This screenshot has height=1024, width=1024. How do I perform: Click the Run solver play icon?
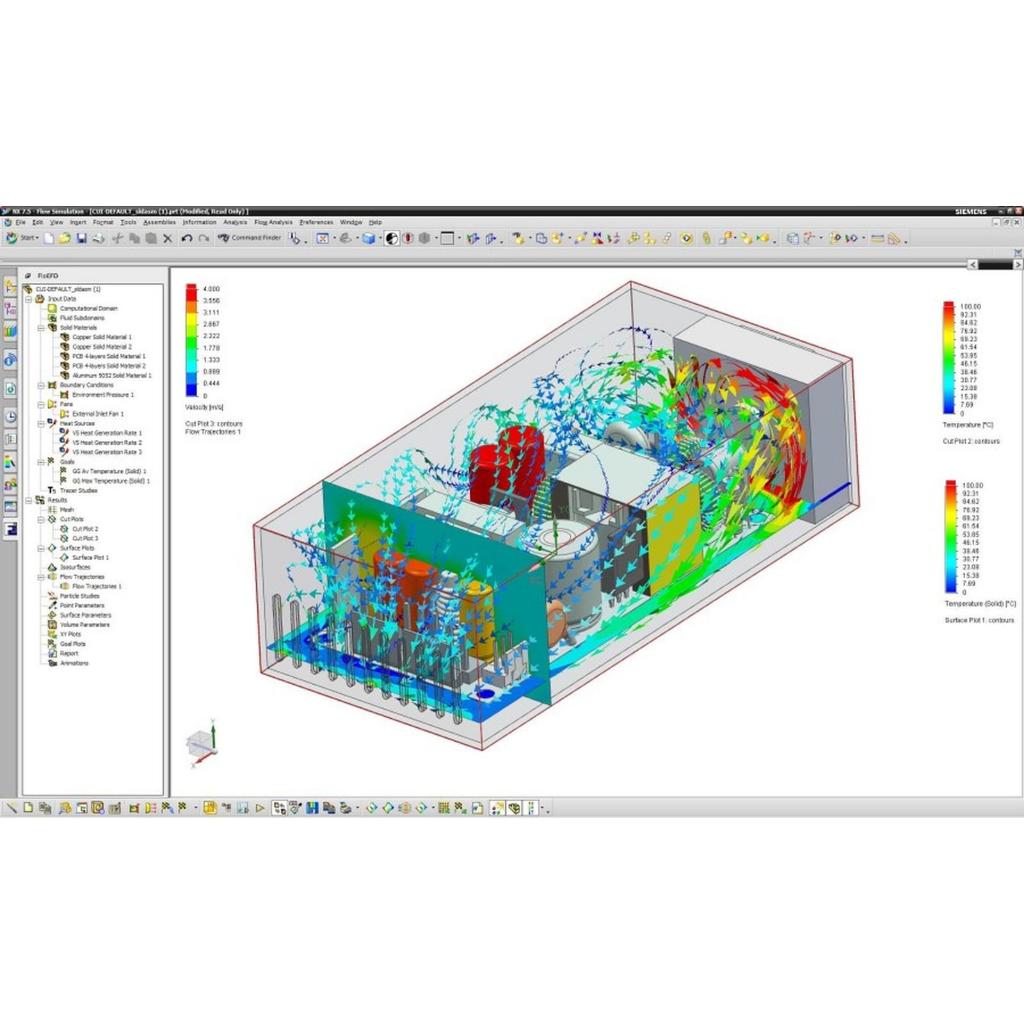coord(260,808)
